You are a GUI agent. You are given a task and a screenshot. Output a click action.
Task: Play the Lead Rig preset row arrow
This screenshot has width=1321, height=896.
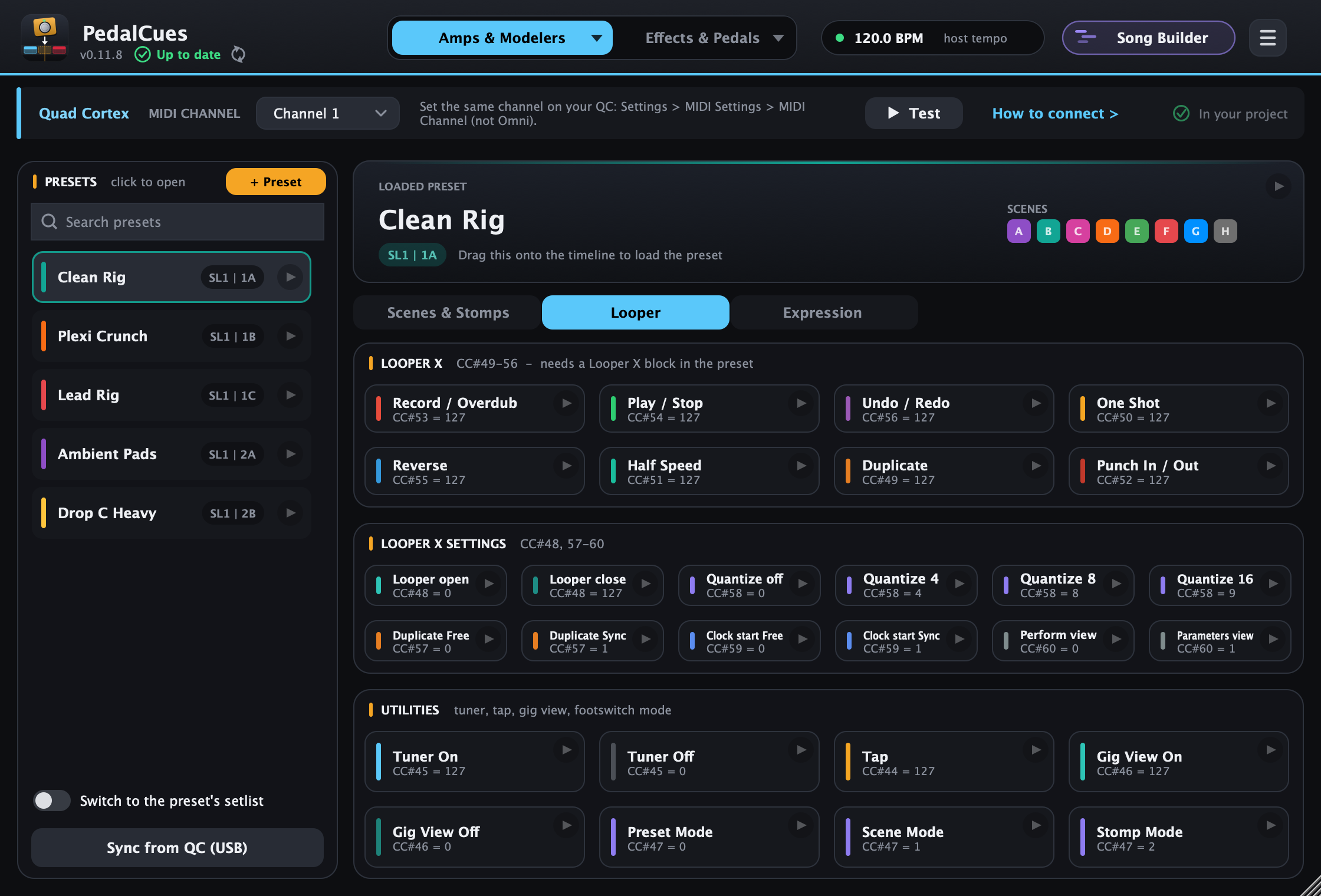(290, 395)
